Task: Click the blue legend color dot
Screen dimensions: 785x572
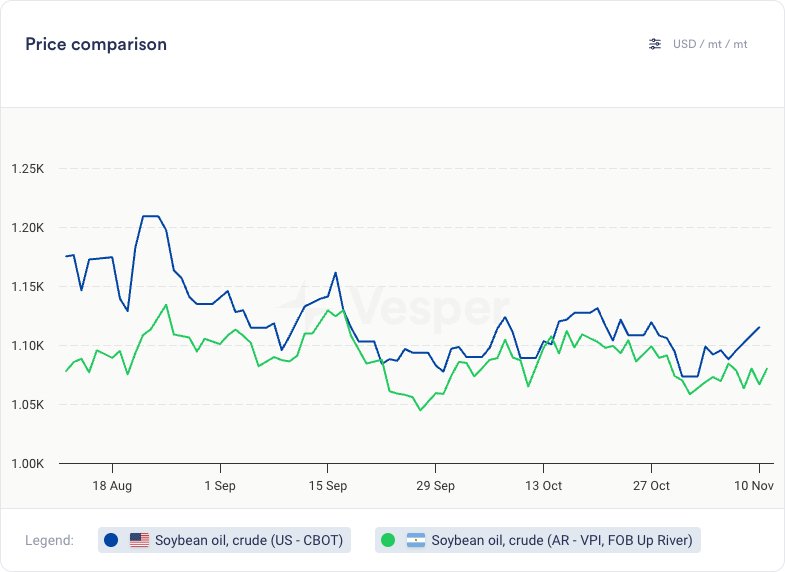Action: (x=111, y=541)
